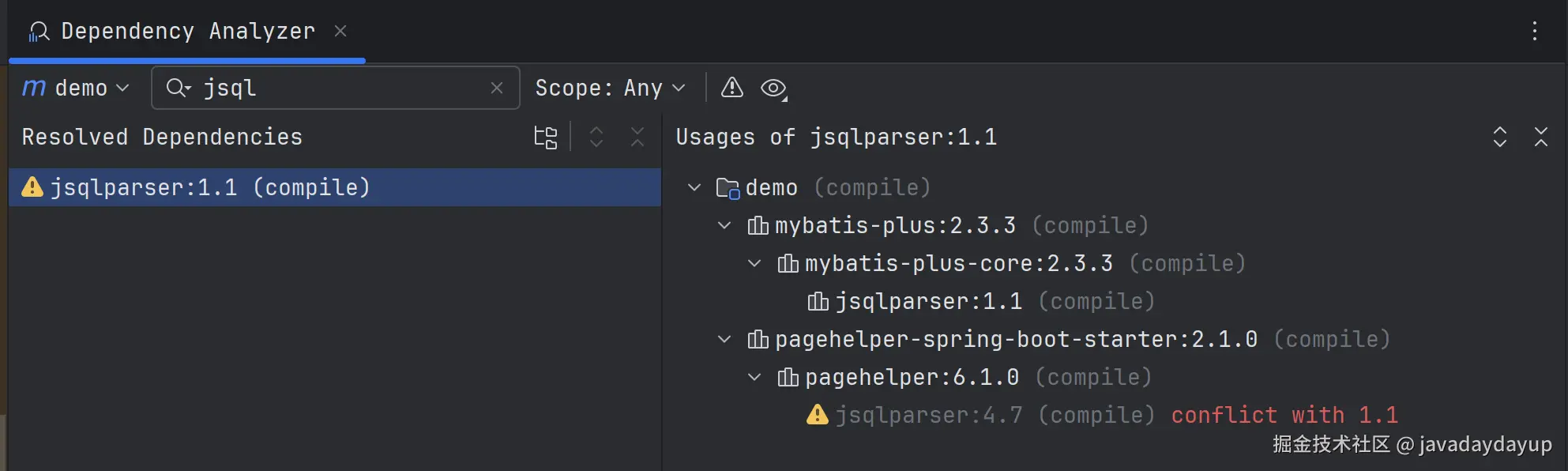The width and height of the screenshot is (1568, 471).
Task: Expand all in Usages panel
Action: coord(1499,137)
